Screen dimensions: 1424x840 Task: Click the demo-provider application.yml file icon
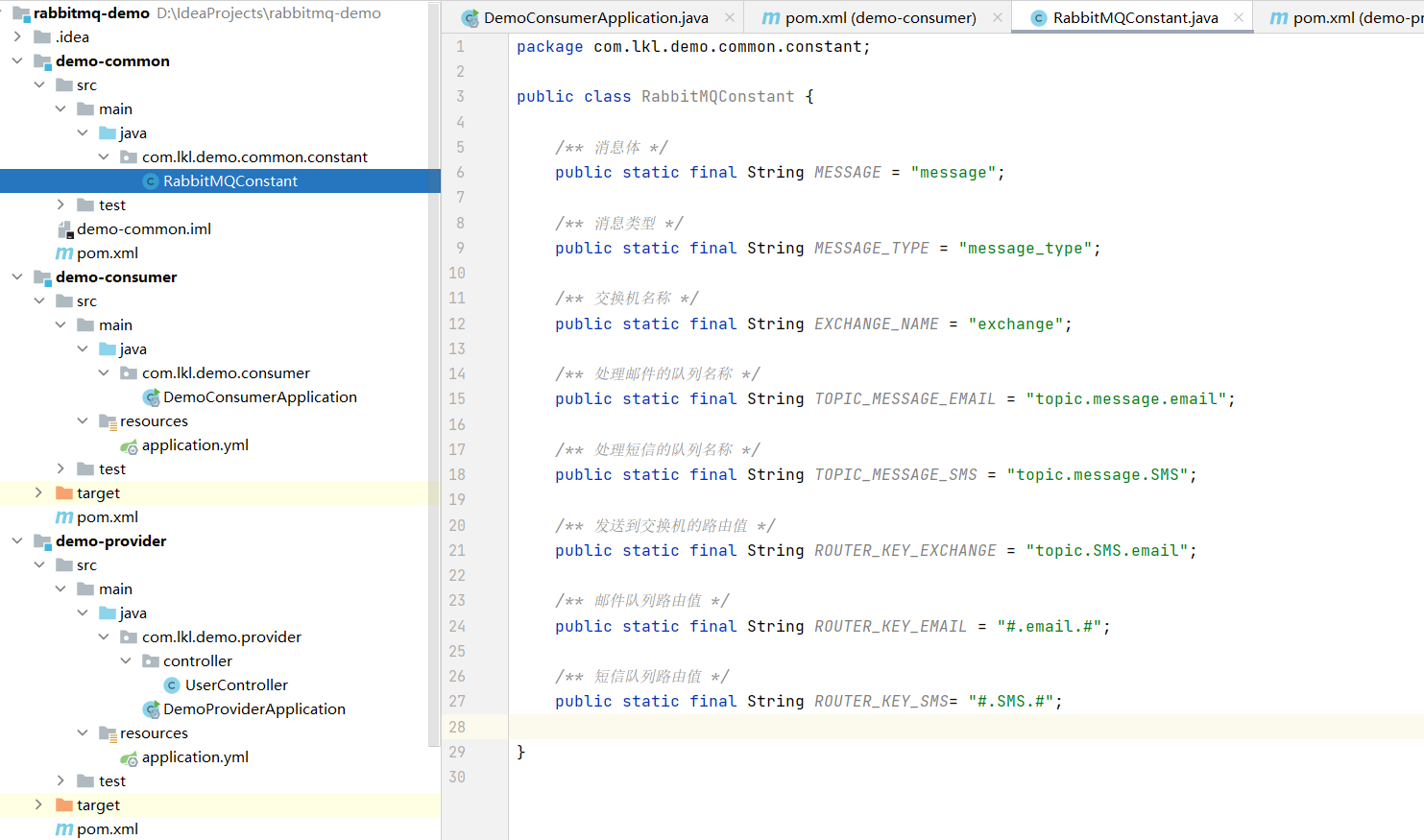[129, 757]
